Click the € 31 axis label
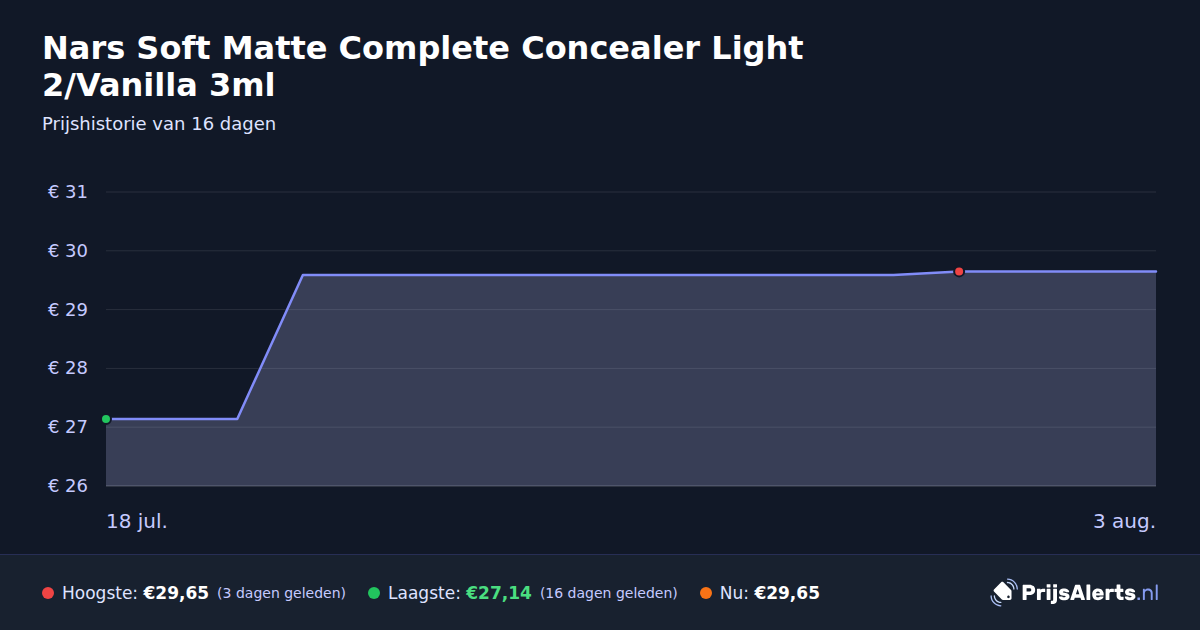The width and height of the screenshot is (1200, 630). coord(68,192)
